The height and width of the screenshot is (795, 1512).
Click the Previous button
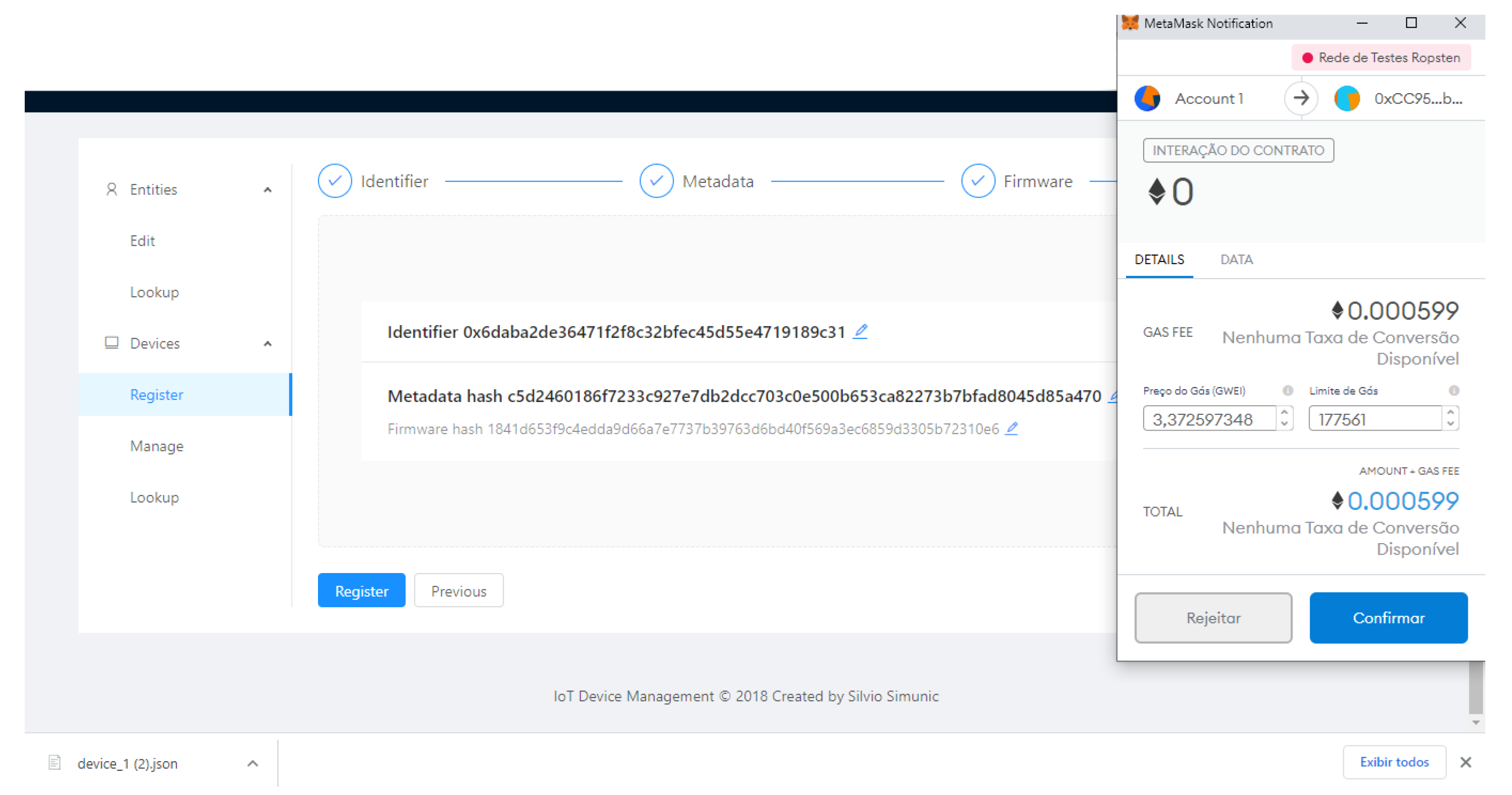pos(458,591)
